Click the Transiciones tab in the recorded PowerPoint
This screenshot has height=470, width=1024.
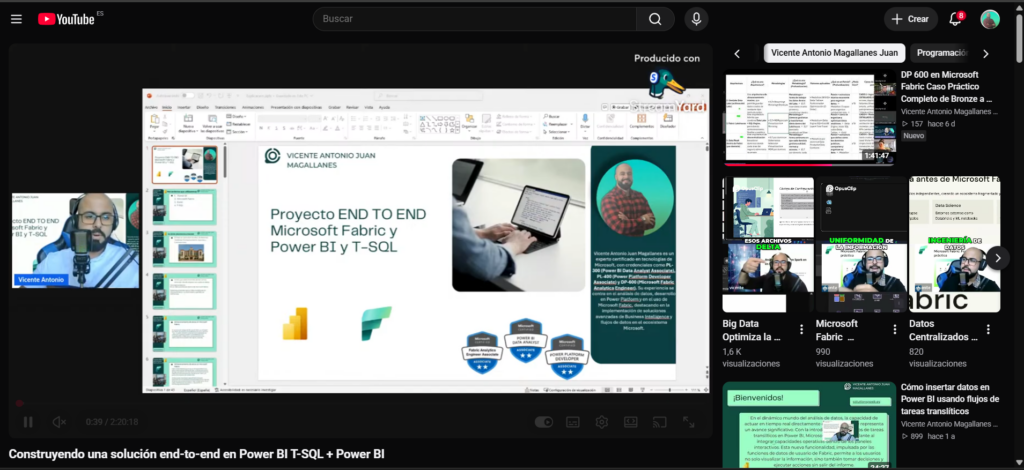click(225, 107)
